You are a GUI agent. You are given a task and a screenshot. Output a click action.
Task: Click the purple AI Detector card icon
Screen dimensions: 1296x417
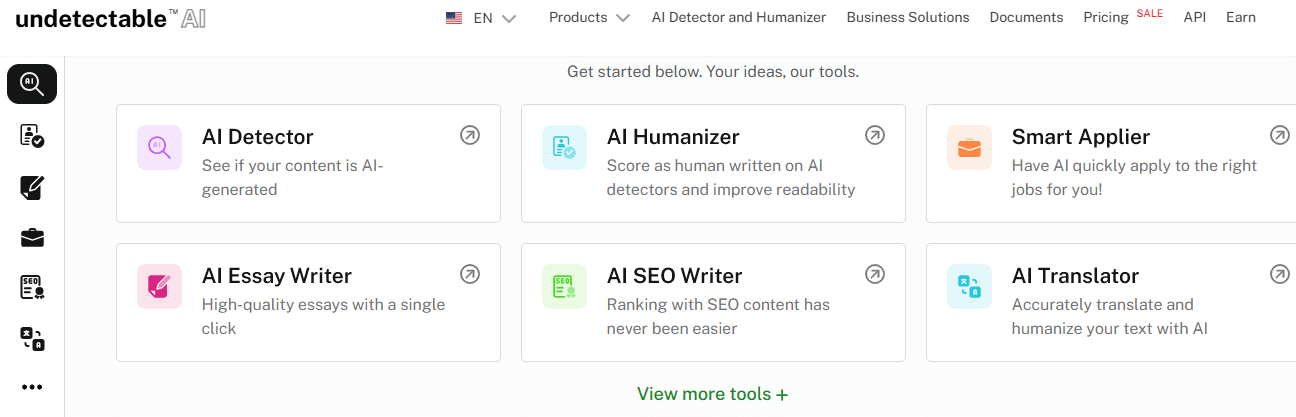[x=159, y=148]
